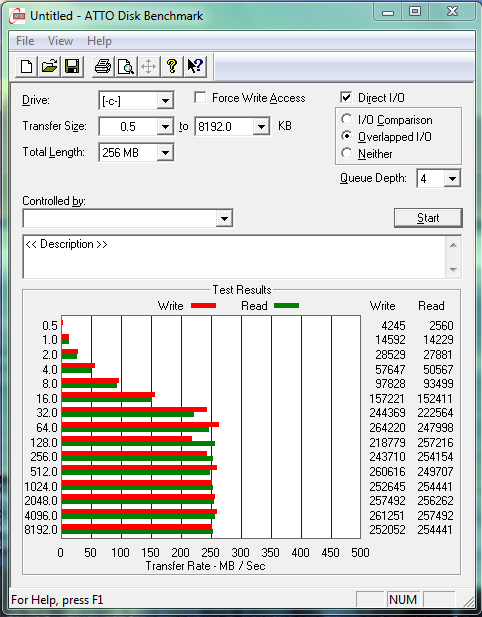Save results with the floppy disk icon
The width and height of the screenshot is (482, 617).
click(72, 66)
